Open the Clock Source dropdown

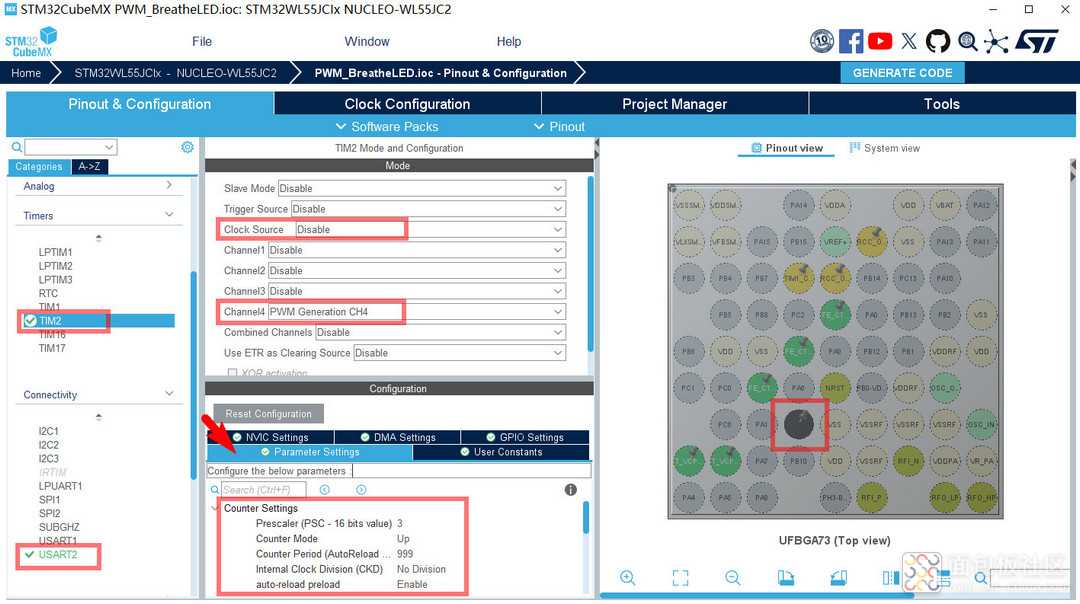[x=430, y=229]
